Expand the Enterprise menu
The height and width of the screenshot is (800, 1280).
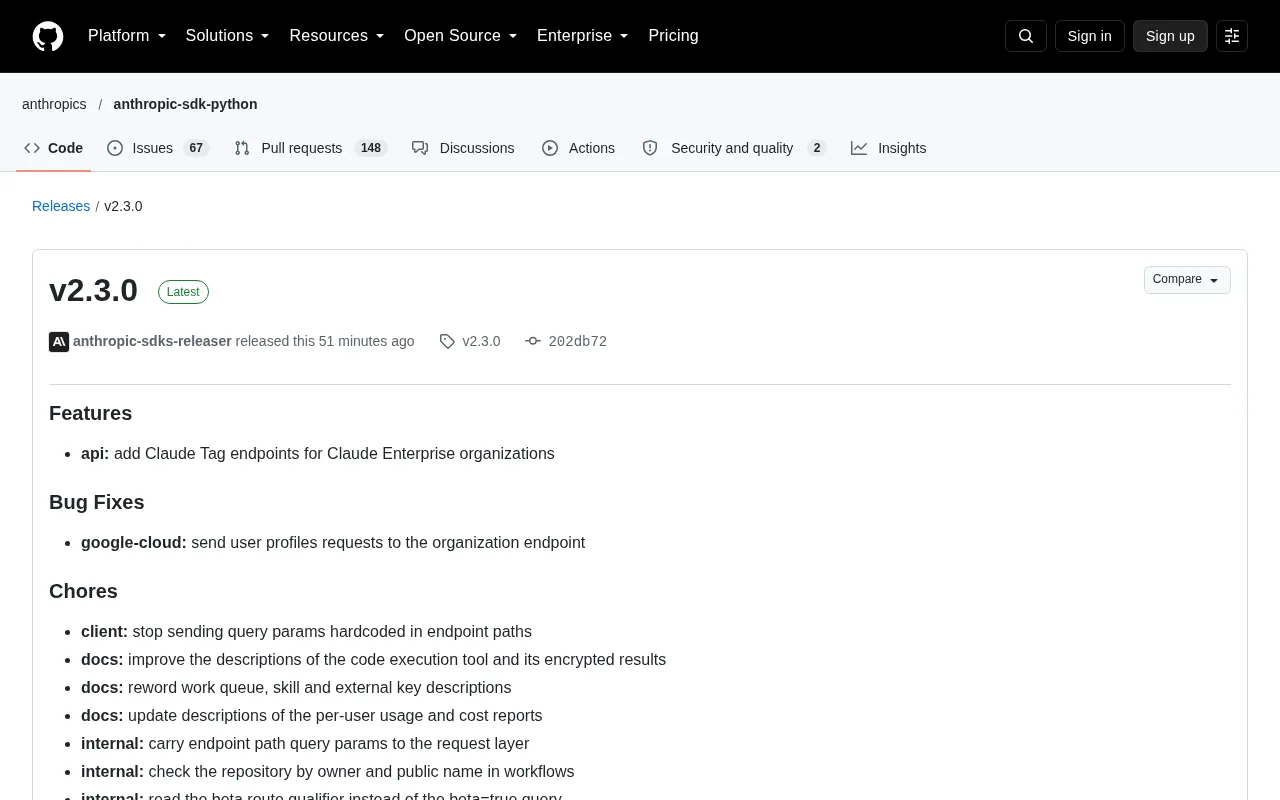pos(583,36)
